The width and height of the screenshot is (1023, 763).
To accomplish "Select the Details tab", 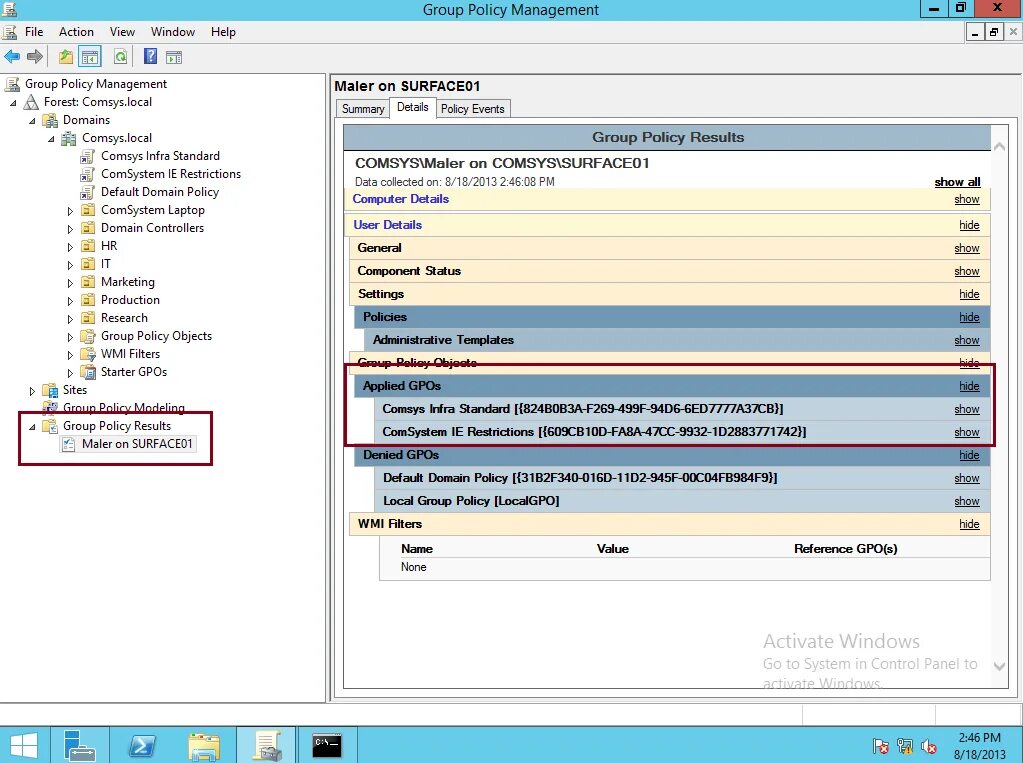I will point(412,108).
